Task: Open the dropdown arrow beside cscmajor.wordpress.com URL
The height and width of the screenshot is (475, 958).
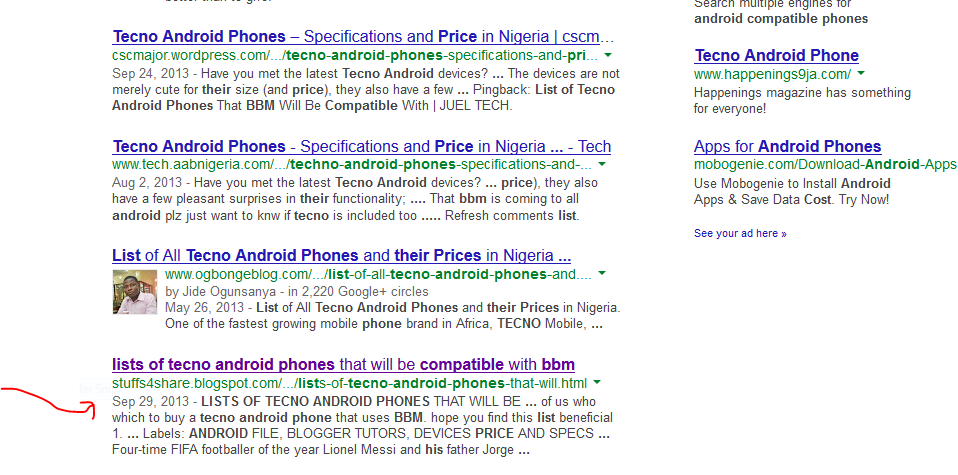Action: pyautogui.click(x=608, y=56)
